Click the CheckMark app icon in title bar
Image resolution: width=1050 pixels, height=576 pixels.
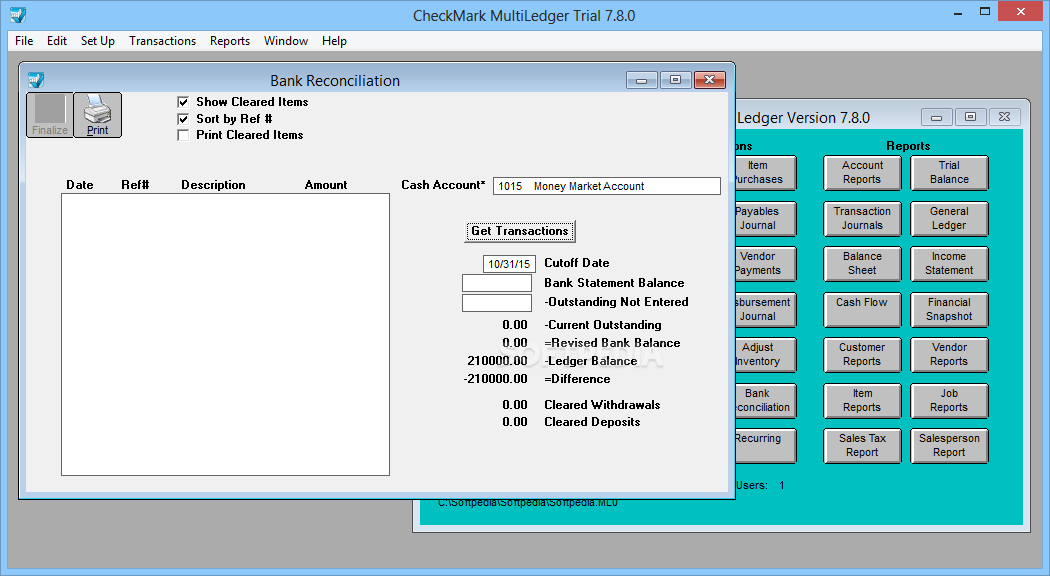(18, 14)
